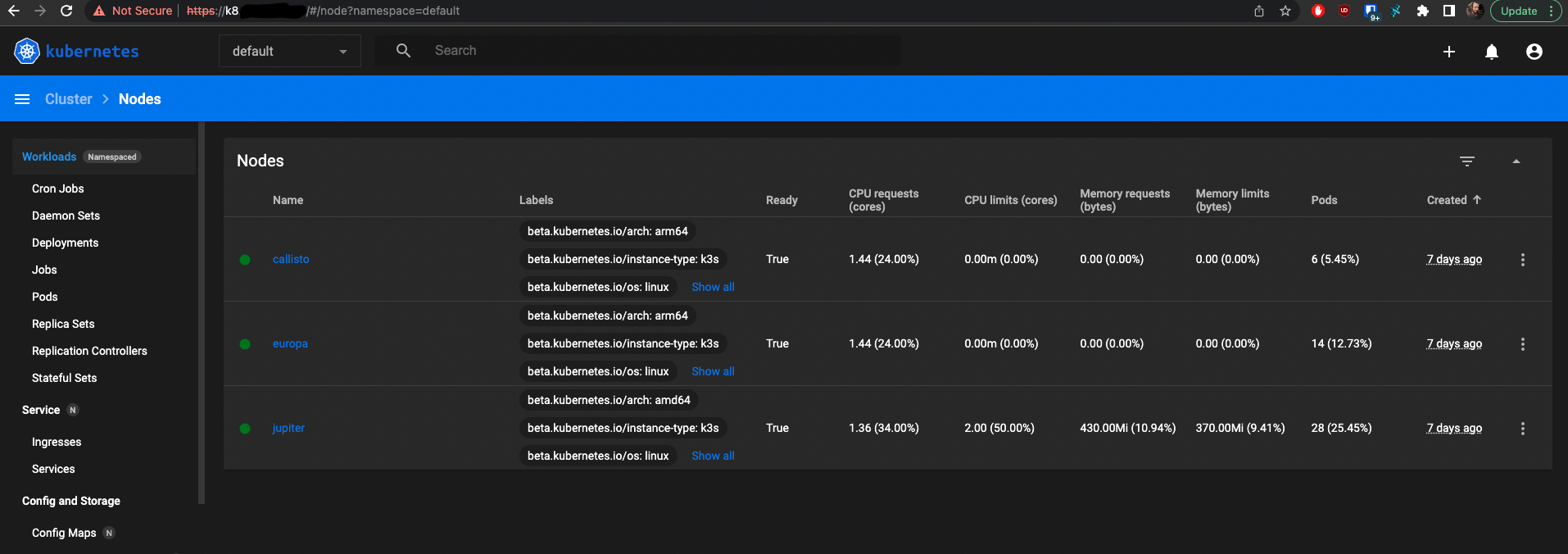1568x554 pixels.
Task: Click the browser back arrow
Action: [14, 11]
